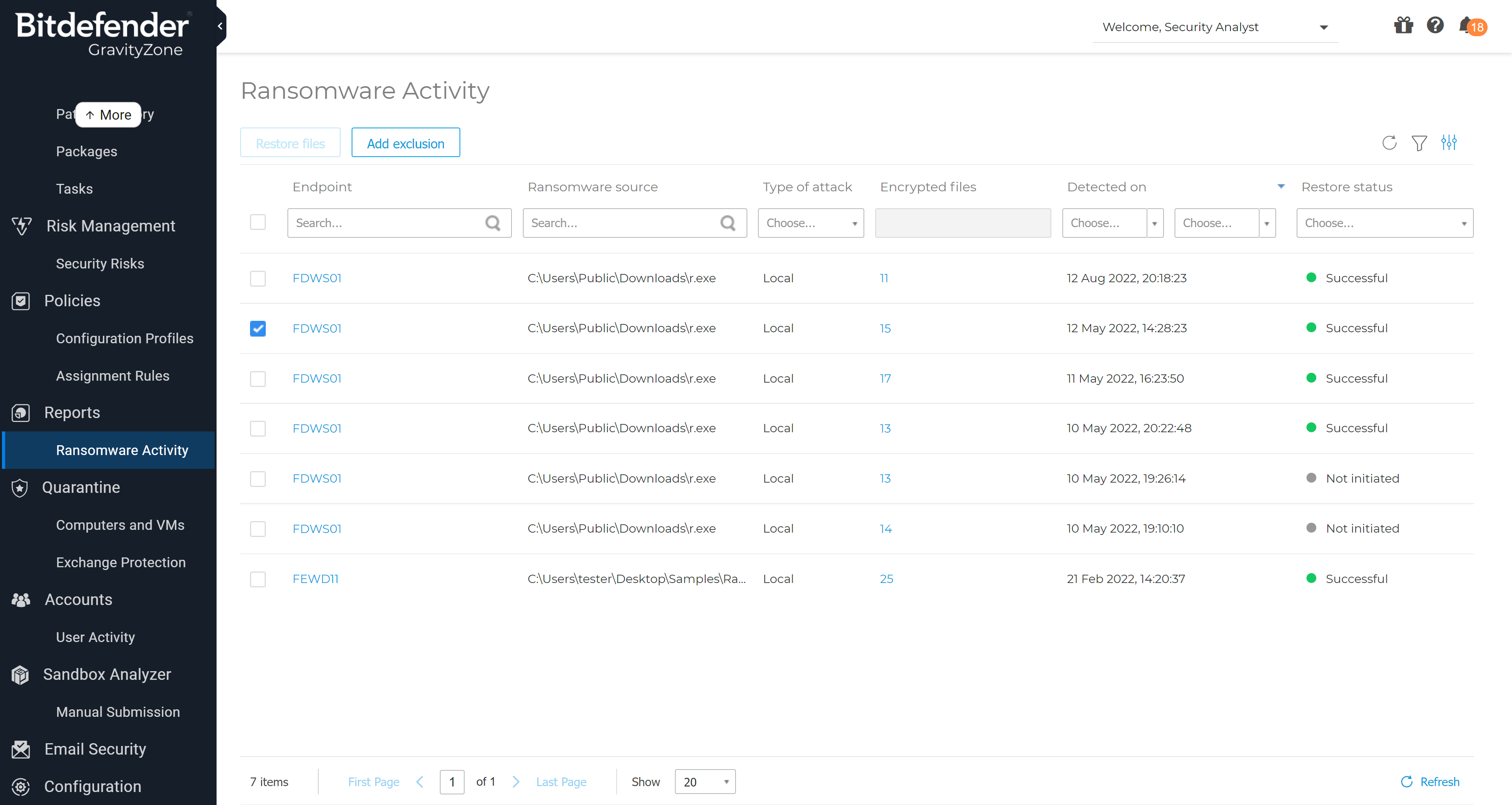1512x805 pixels.
Task: Click the Sandbox Analyzer cube icon
Action: tap(20, 675)
